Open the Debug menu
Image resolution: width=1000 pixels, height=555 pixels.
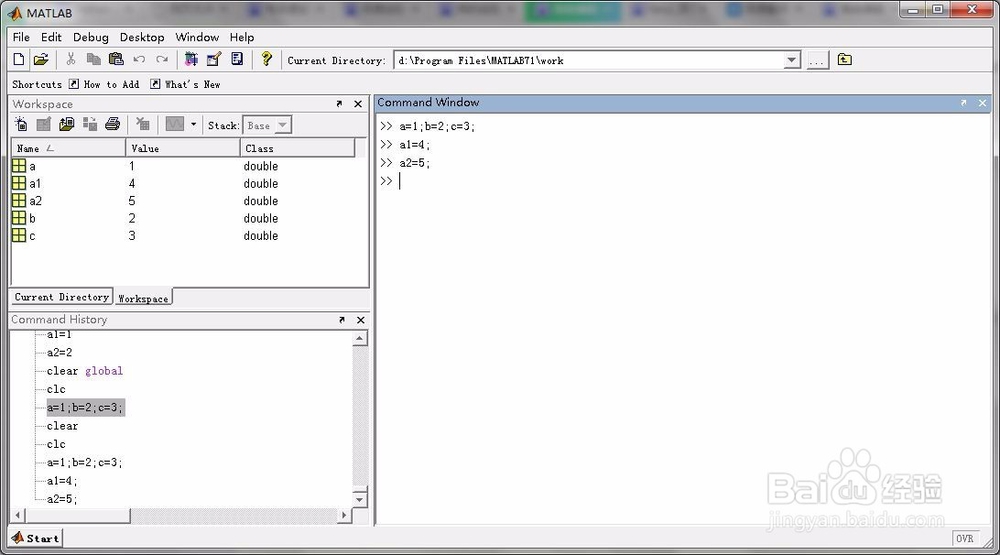[91, 37]
